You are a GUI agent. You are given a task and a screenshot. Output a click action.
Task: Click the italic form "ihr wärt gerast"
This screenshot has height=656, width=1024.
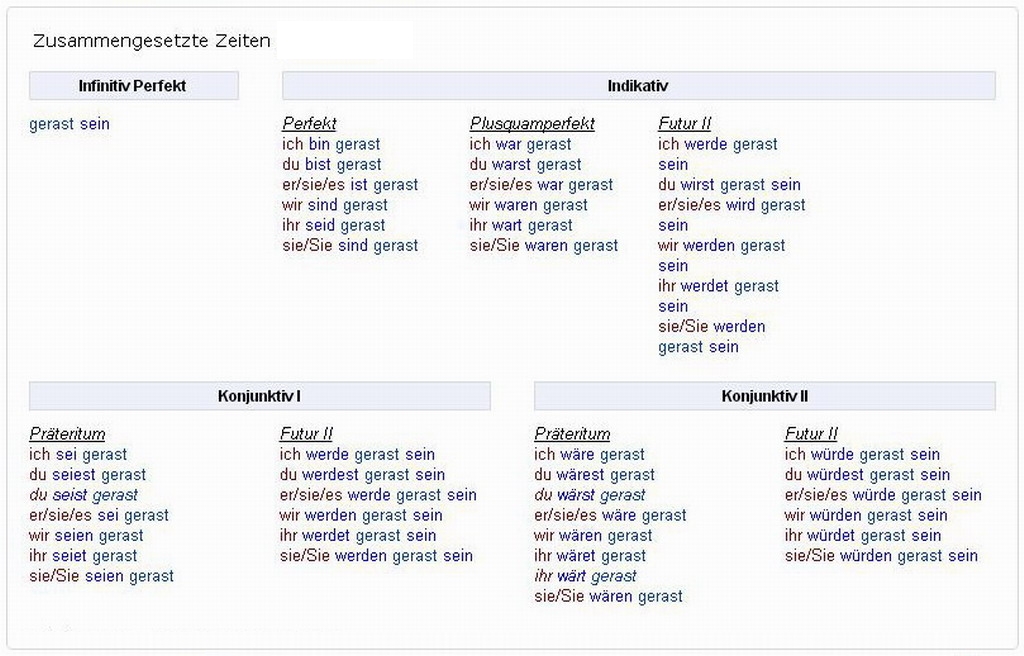pyautogui.click(x=585, y=576)
